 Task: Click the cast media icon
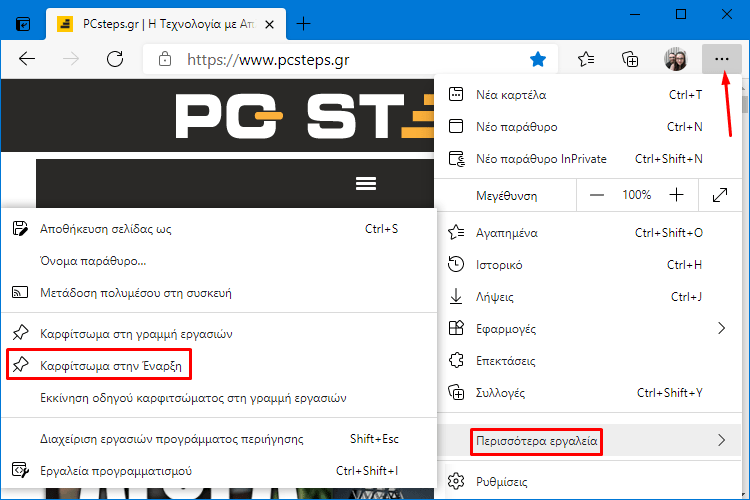20,292
